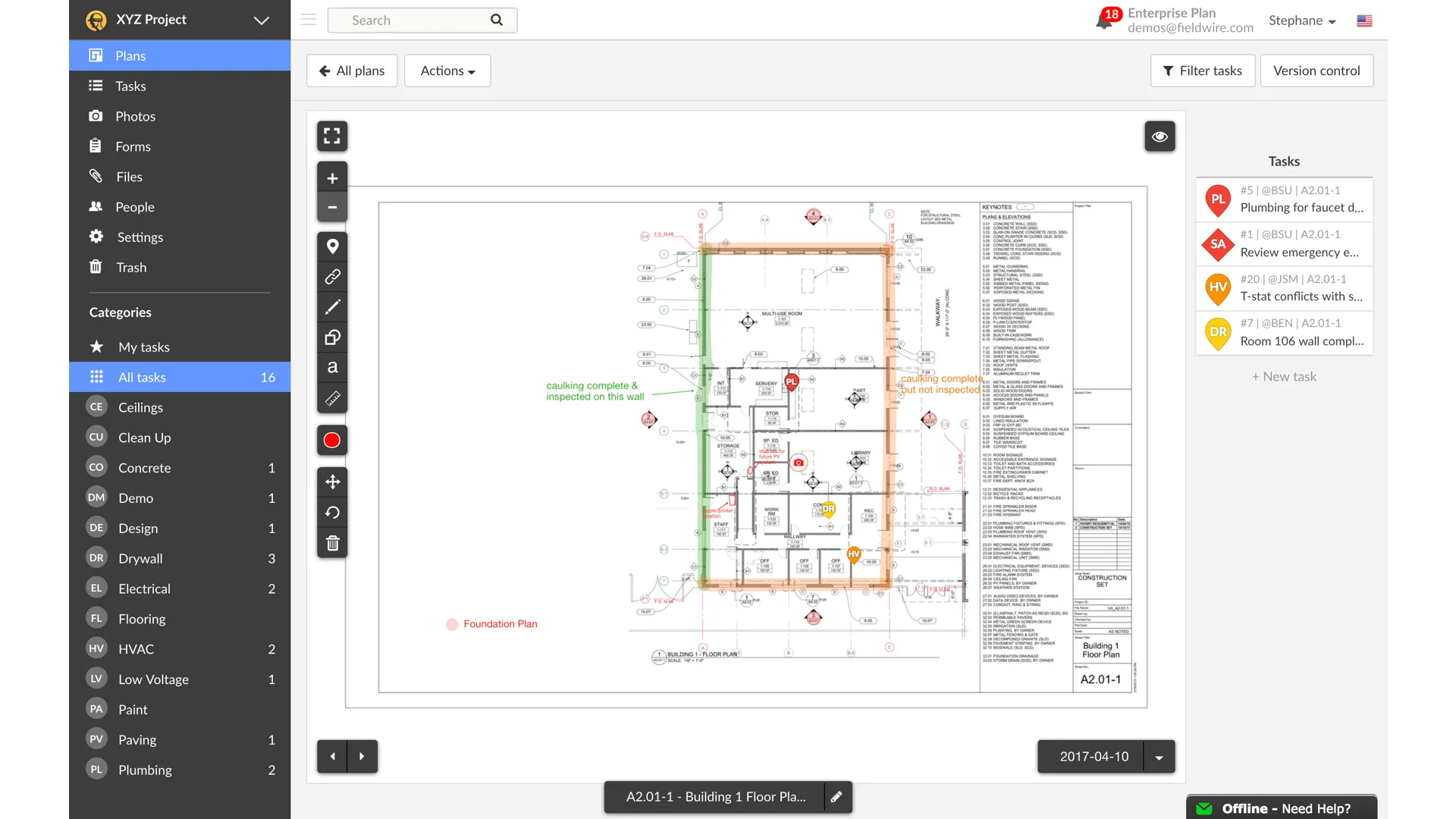Go to previous plan sheet
The height and width of the screenshot is (819, 1456).
coord(332,756)
